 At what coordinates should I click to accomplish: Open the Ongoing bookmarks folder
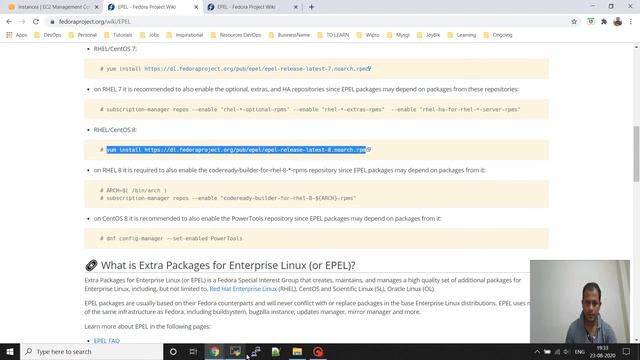(x=498, y=35)
